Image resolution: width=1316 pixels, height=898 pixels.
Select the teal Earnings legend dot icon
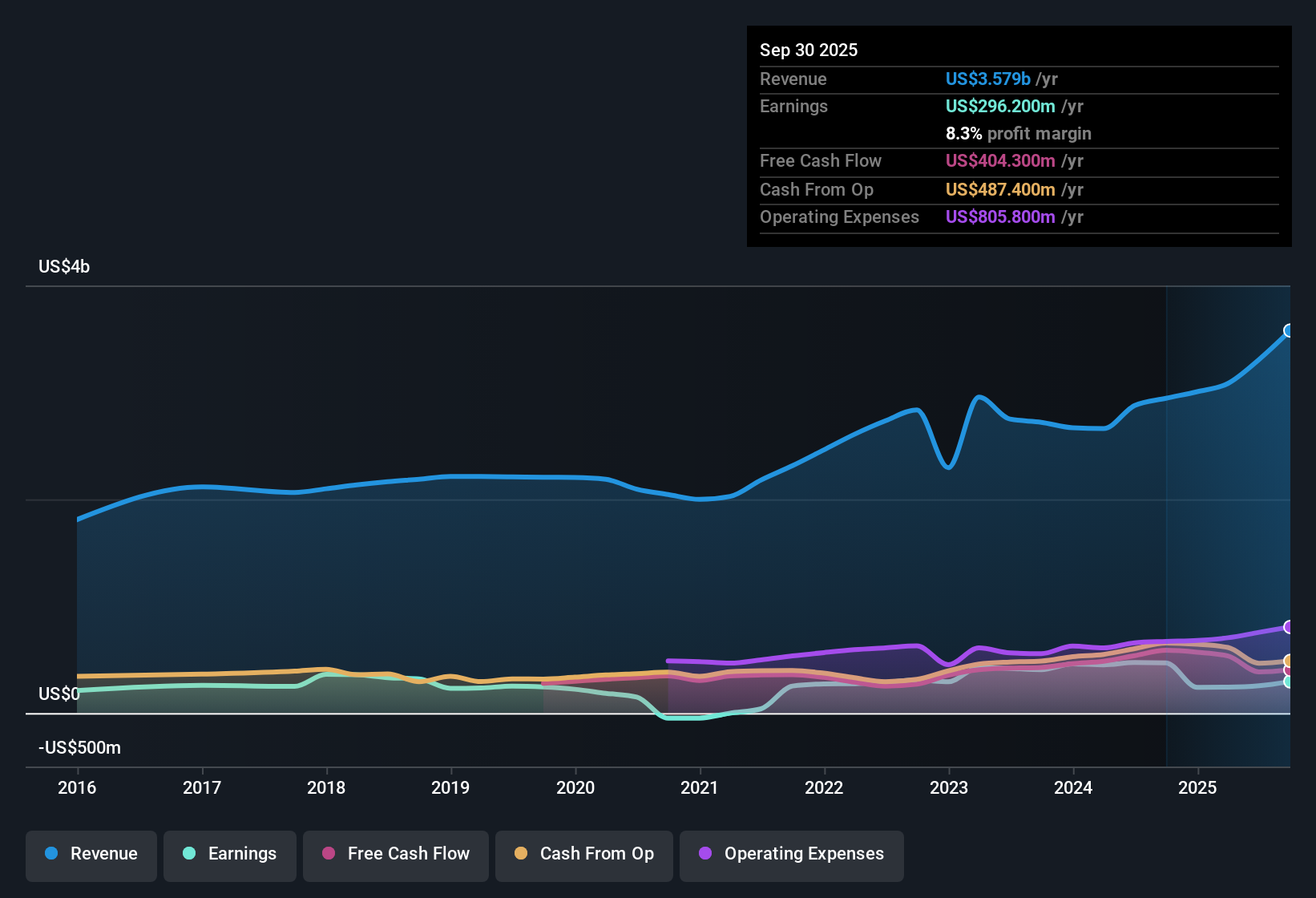click(x=188, y=854)
